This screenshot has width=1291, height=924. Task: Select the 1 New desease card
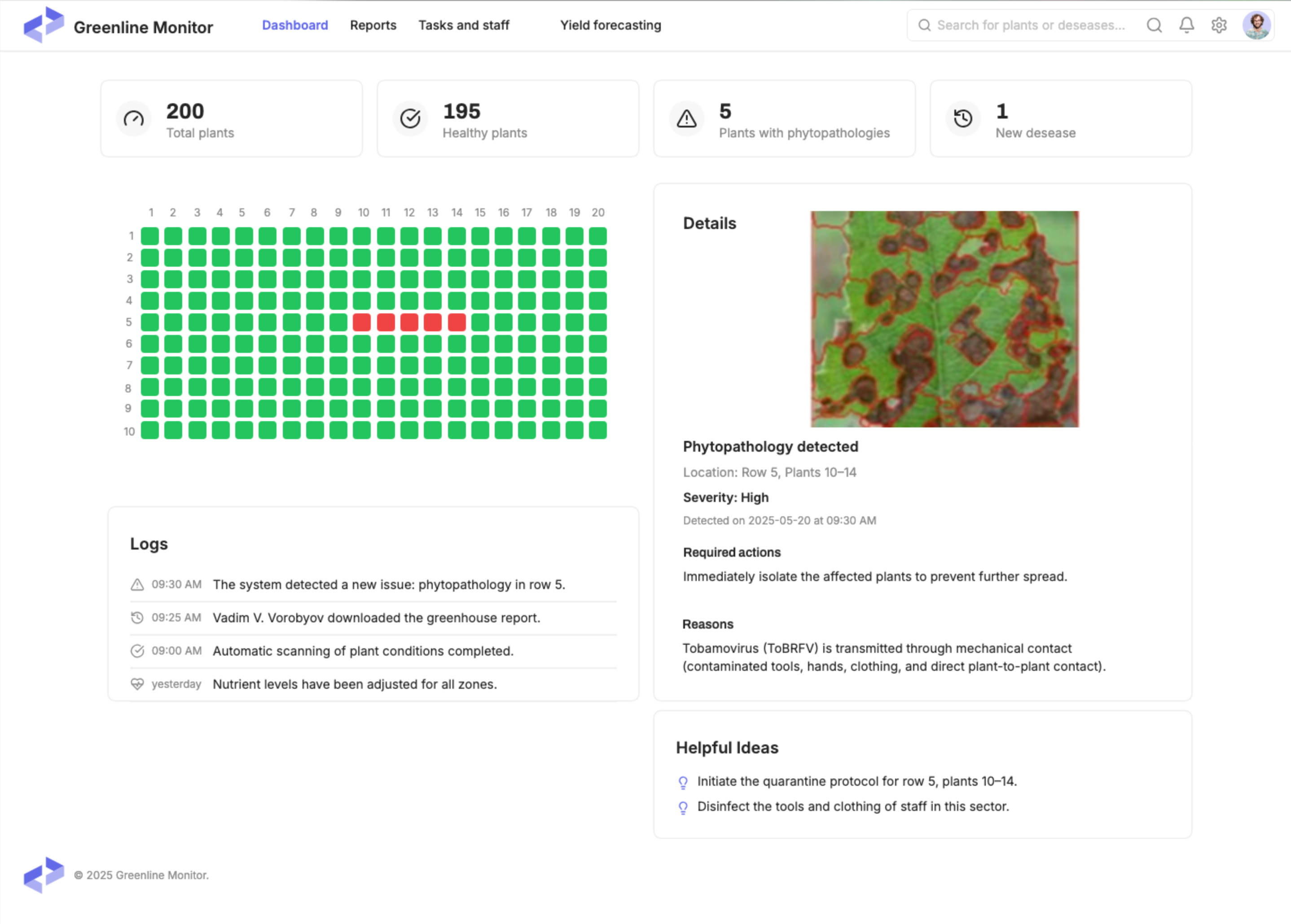point(1061,119)
